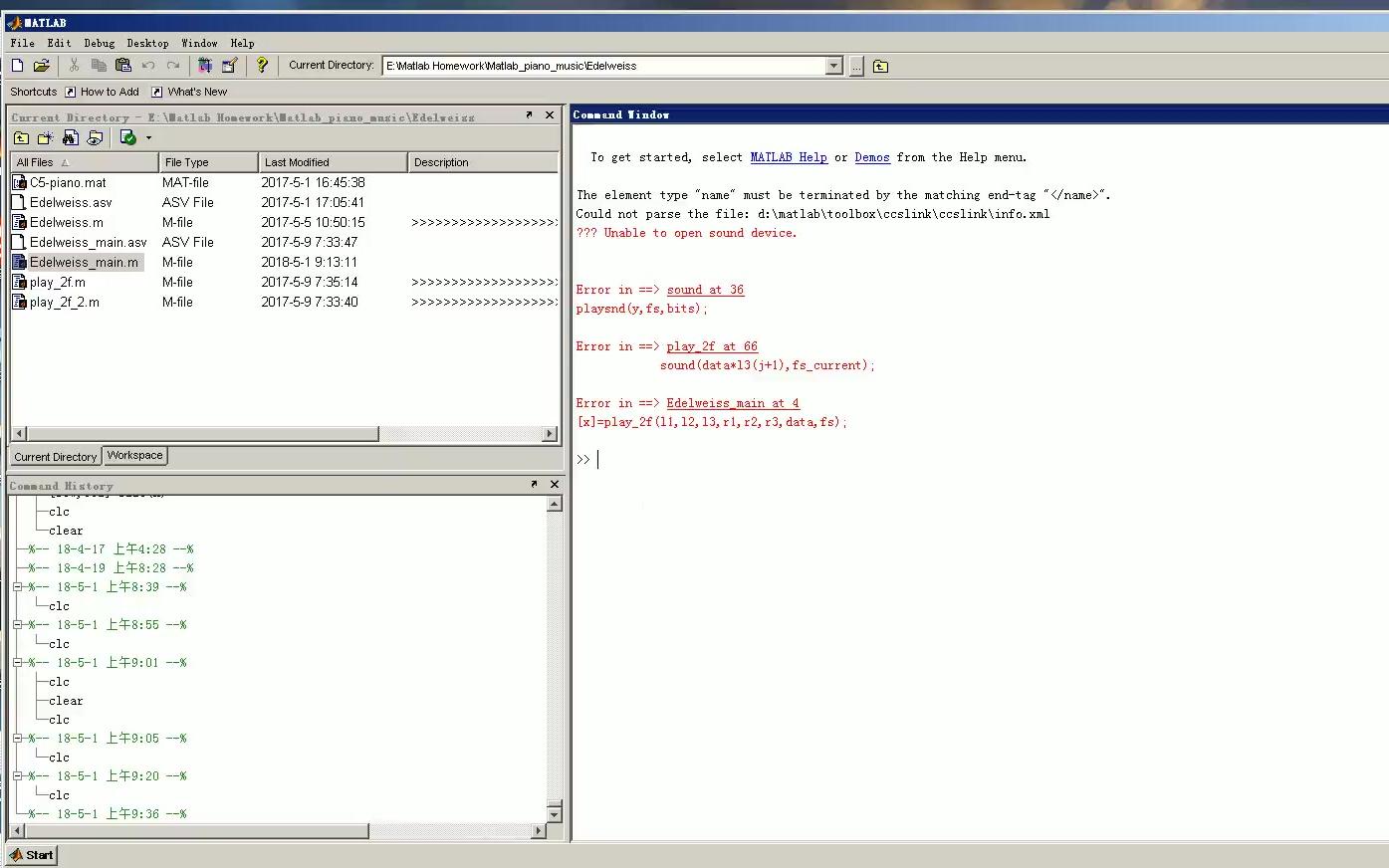Image resolution: width=1389 pixels, height=868 pixels.
Task: Open the Debug menu
Action: pos(100,43)
